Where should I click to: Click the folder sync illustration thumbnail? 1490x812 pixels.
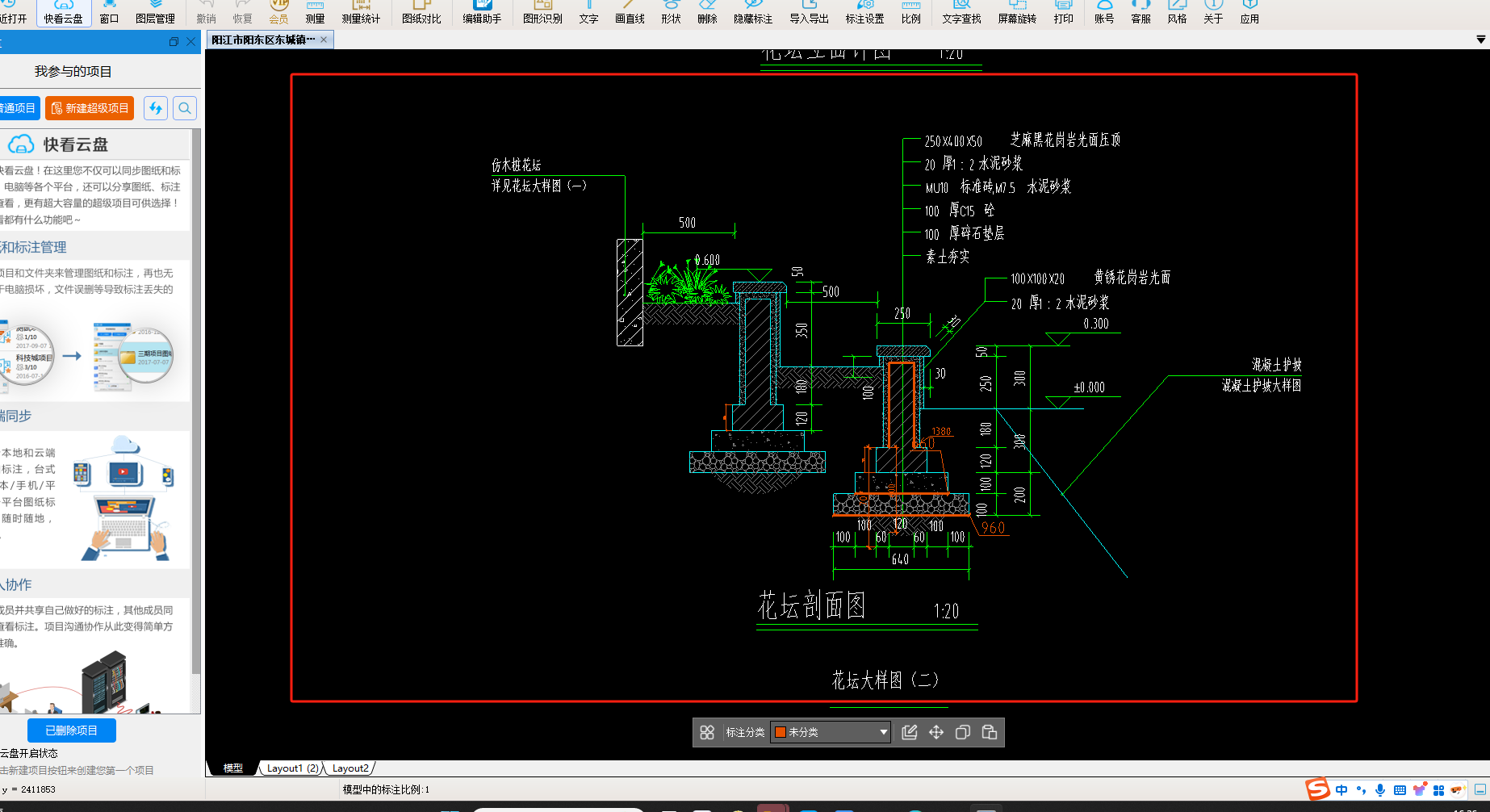coord(86,356)
